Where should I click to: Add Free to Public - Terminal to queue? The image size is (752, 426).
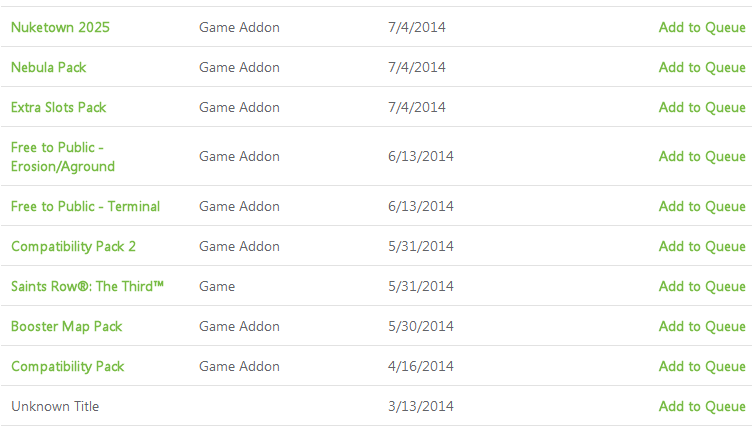pos(702,206)
